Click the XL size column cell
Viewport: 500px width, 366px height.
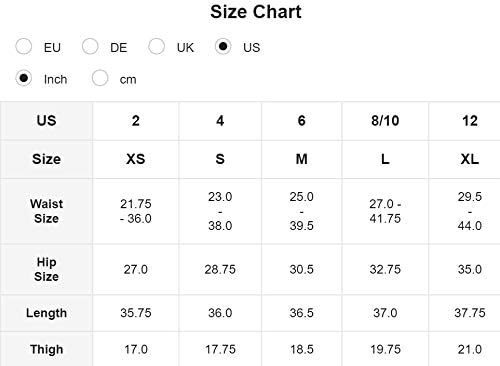(x=470, y=159)
